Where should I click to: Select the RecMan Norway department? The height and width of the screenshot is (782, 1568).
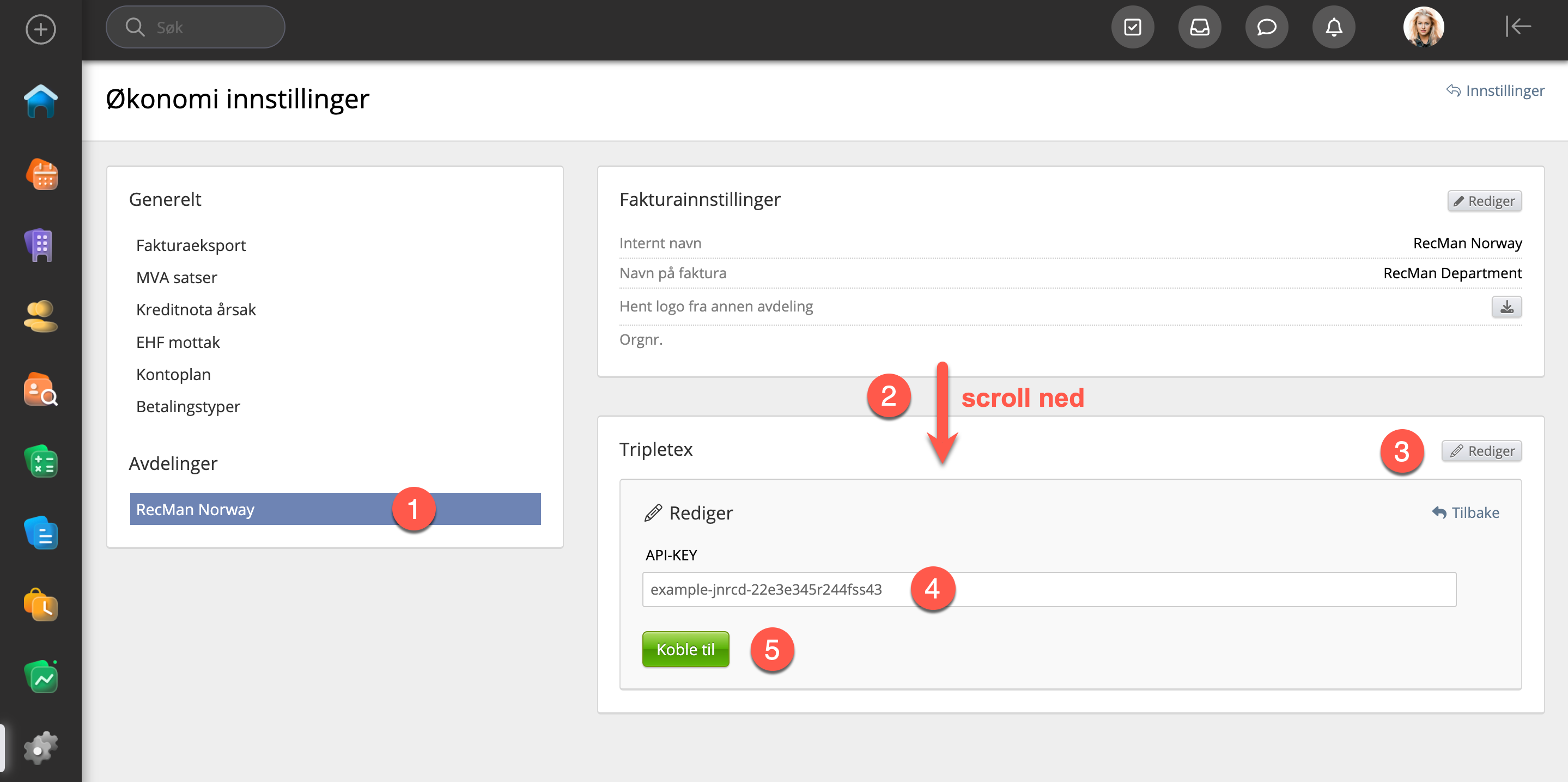pos(335,509)
